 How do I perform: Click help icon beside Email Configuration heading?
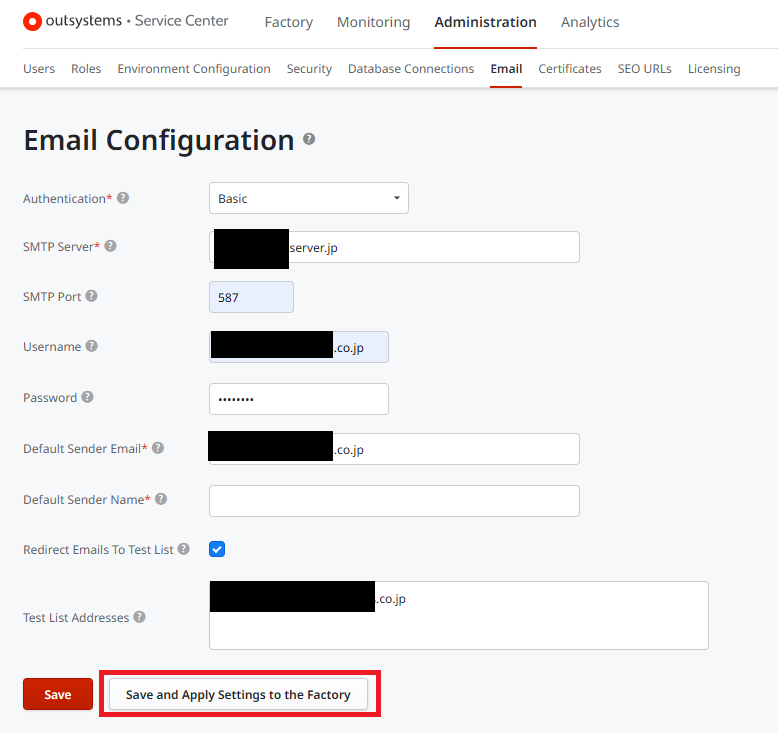309,139
